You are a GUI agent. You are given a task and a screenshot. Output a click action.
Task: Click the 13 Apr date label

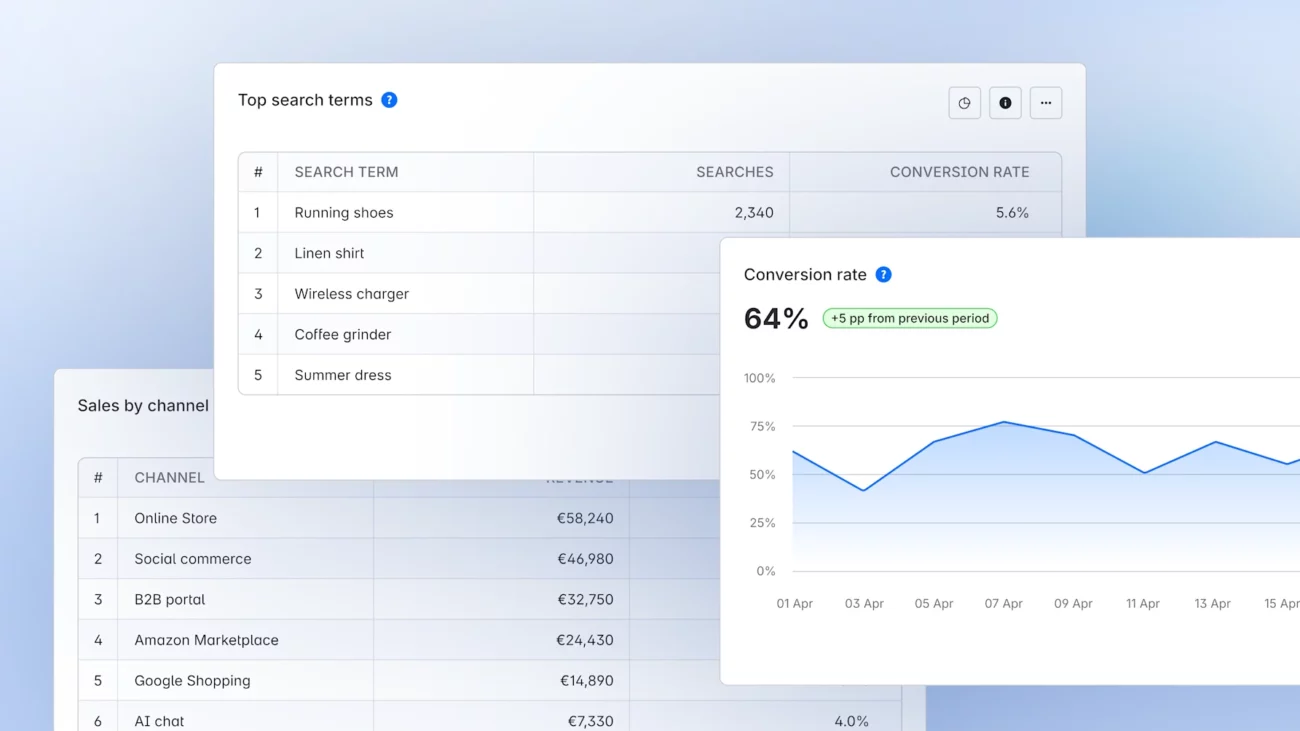coord(1212,604)
